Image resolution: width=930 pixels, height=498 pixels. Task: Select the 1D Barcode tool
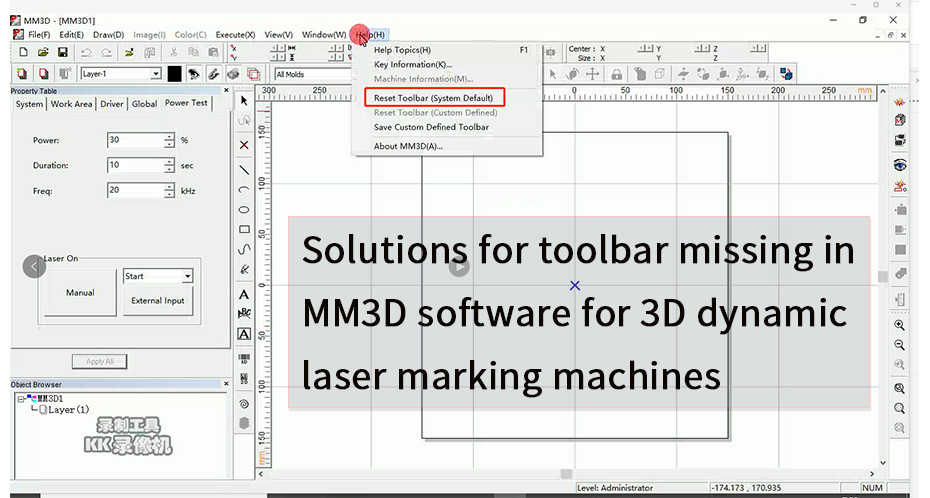tap(244, 359)
